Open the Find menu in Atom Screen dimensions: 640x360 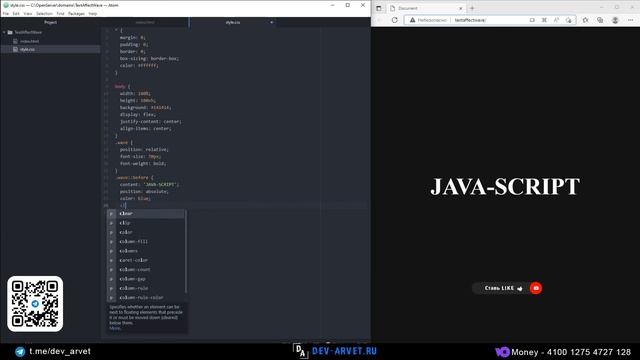coord(60,13)
